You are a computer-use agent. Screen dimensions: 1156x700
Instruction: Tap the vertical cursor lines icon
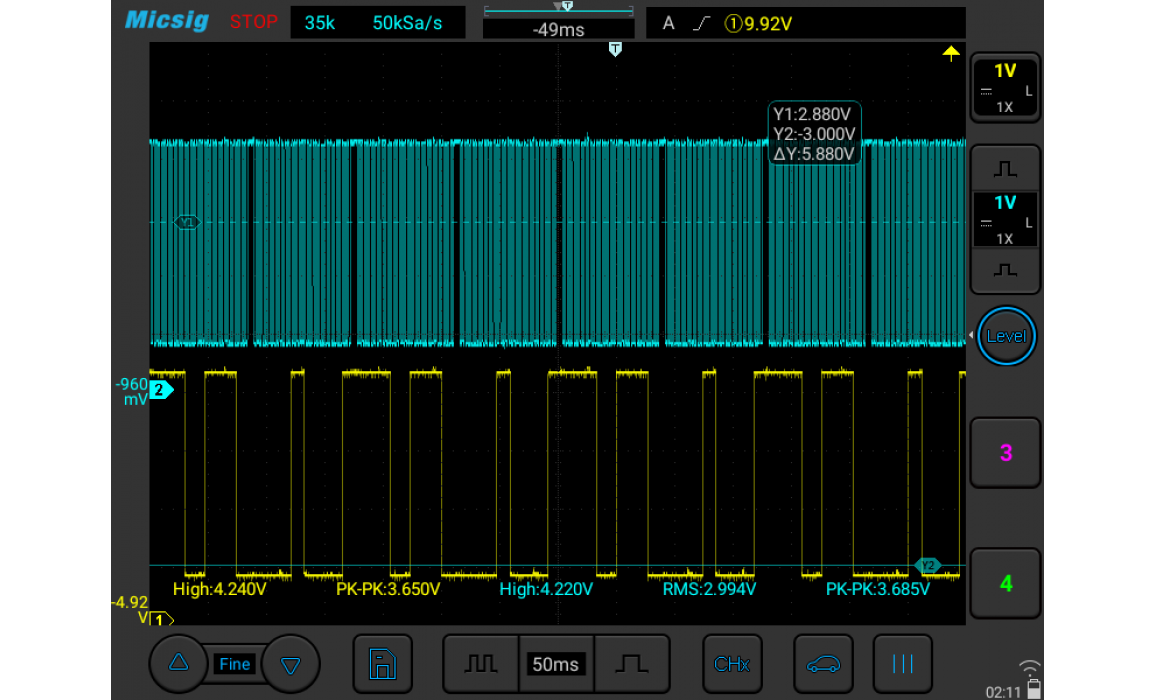coord(902,664)
